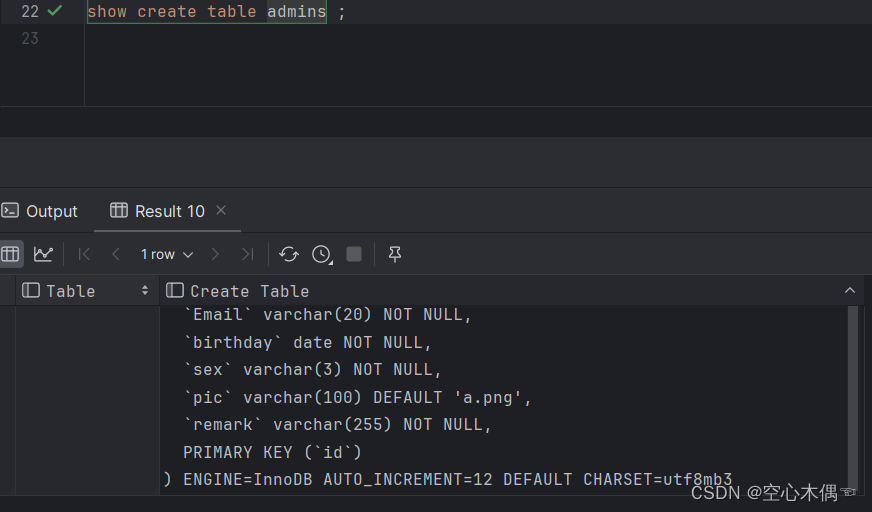The width and height of the screenshot is (872, 512).
Task: Reload the result data
Action: pos(289,254)
